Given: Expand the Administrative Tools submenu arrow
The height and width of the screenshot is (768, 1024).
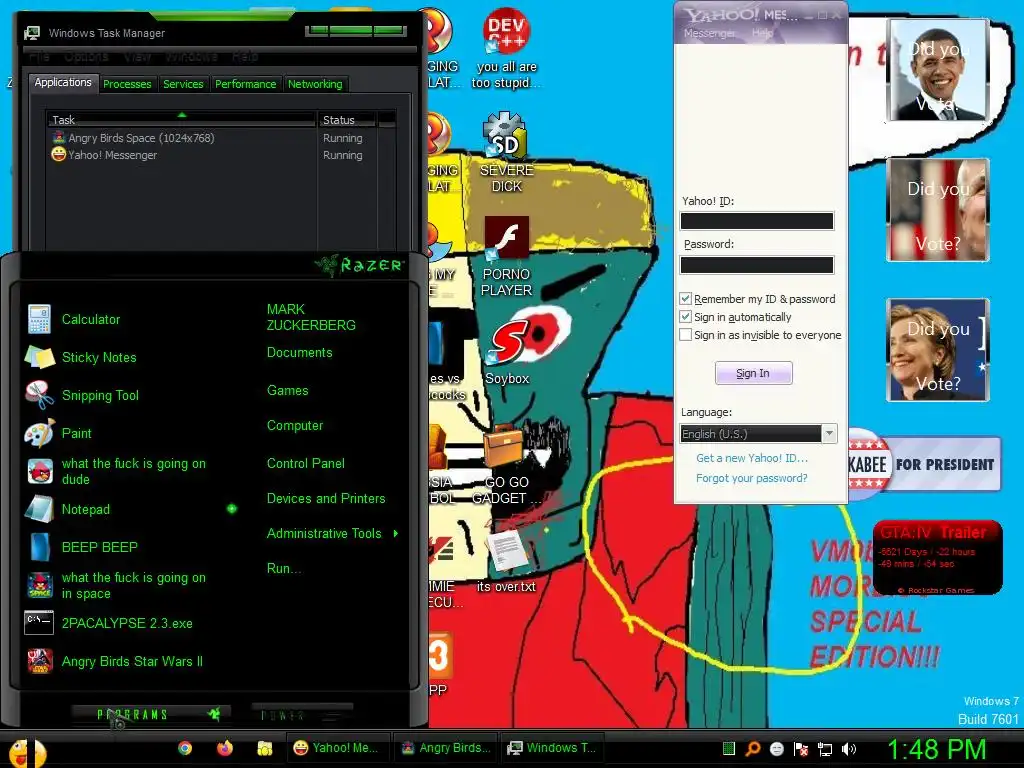Looking at the screenshot, I should pos(396,534).
